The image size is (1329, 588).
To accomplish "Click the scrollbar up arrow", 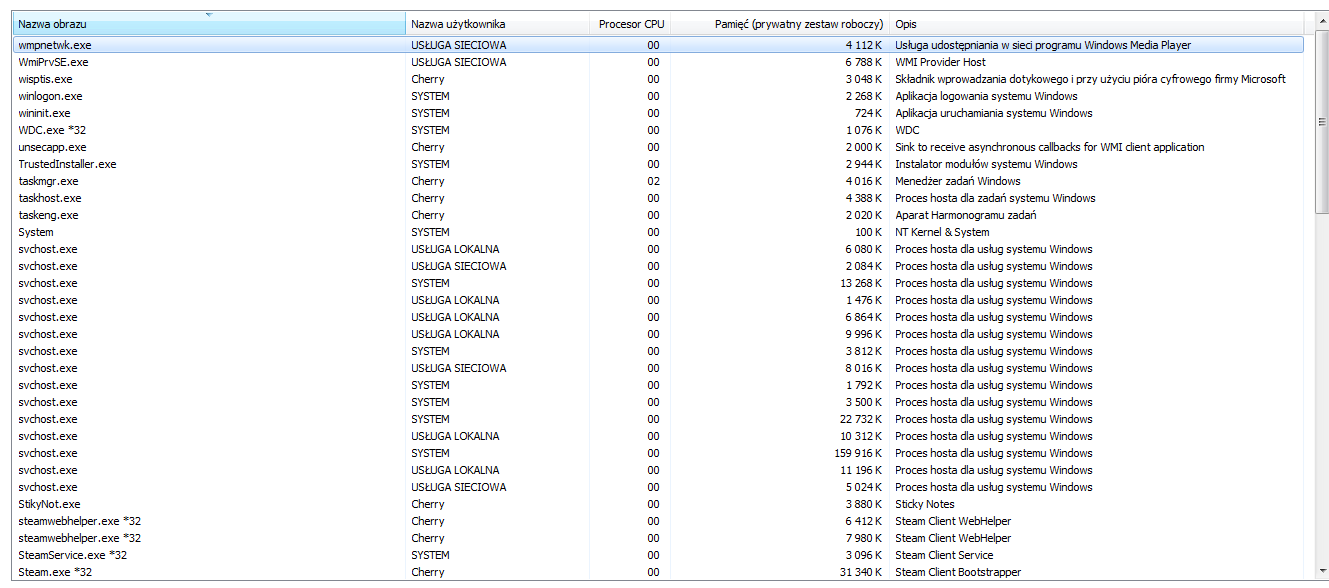I will (x=1321, y=22).
